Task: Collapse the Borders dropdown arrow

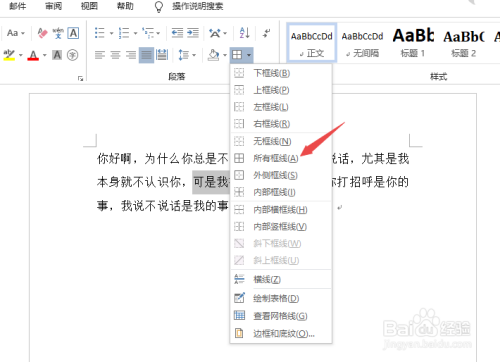Action: point(249,55)
